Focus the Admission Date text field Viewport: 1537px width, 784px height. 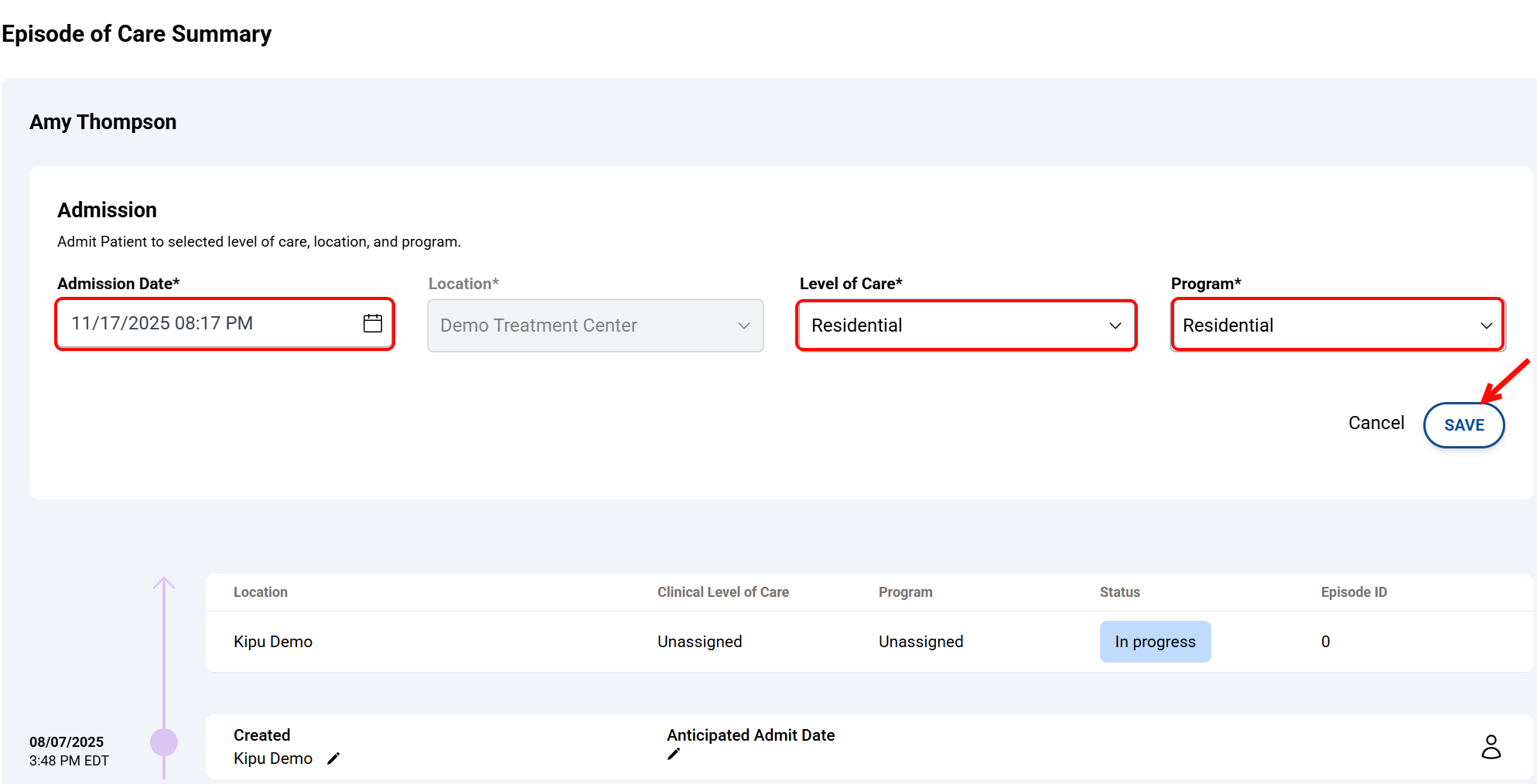(209, 323)
